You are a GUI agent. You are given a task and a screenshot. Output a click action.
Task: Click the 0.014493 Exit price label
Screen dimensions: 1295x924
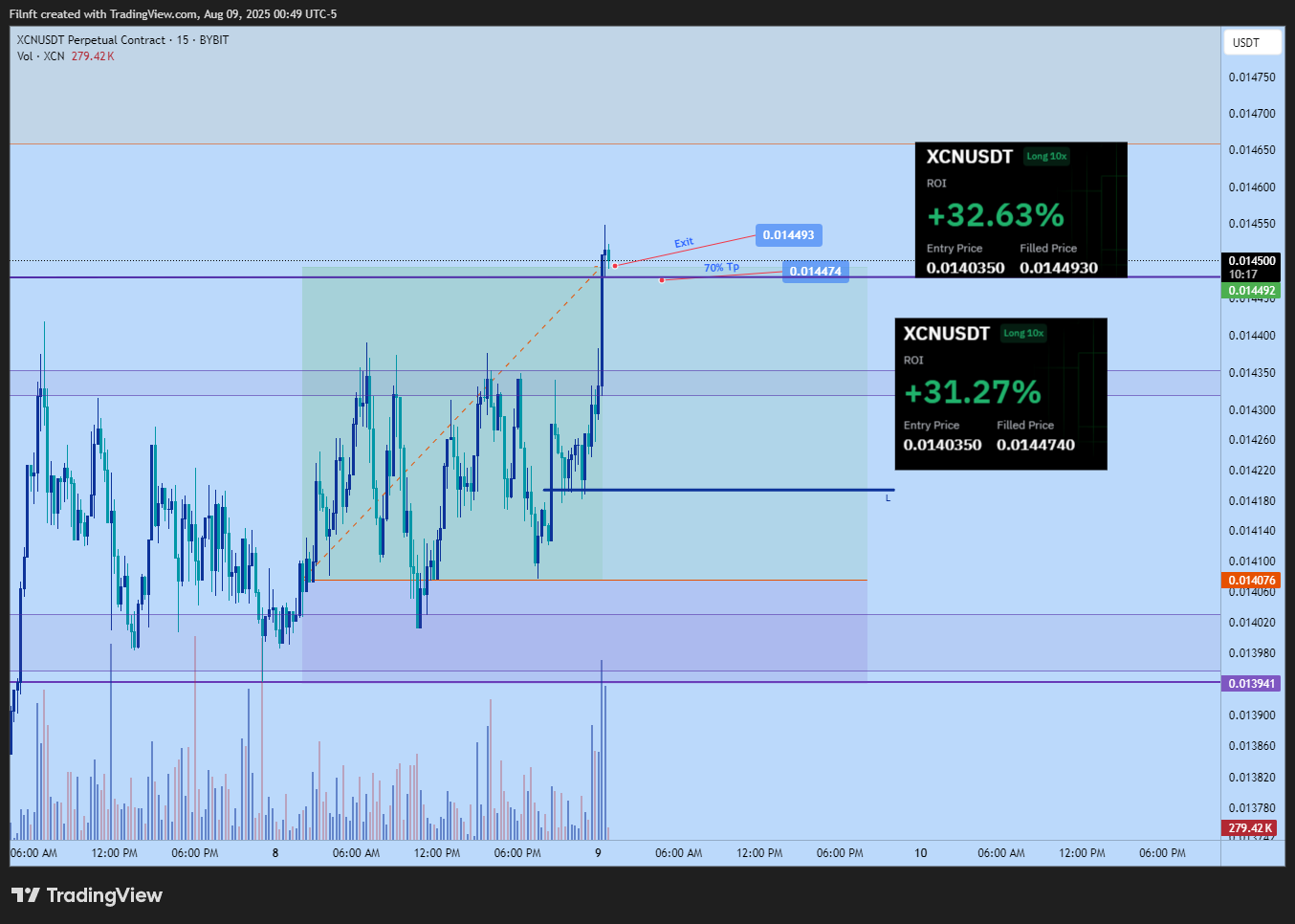click(x=788, y=235)
